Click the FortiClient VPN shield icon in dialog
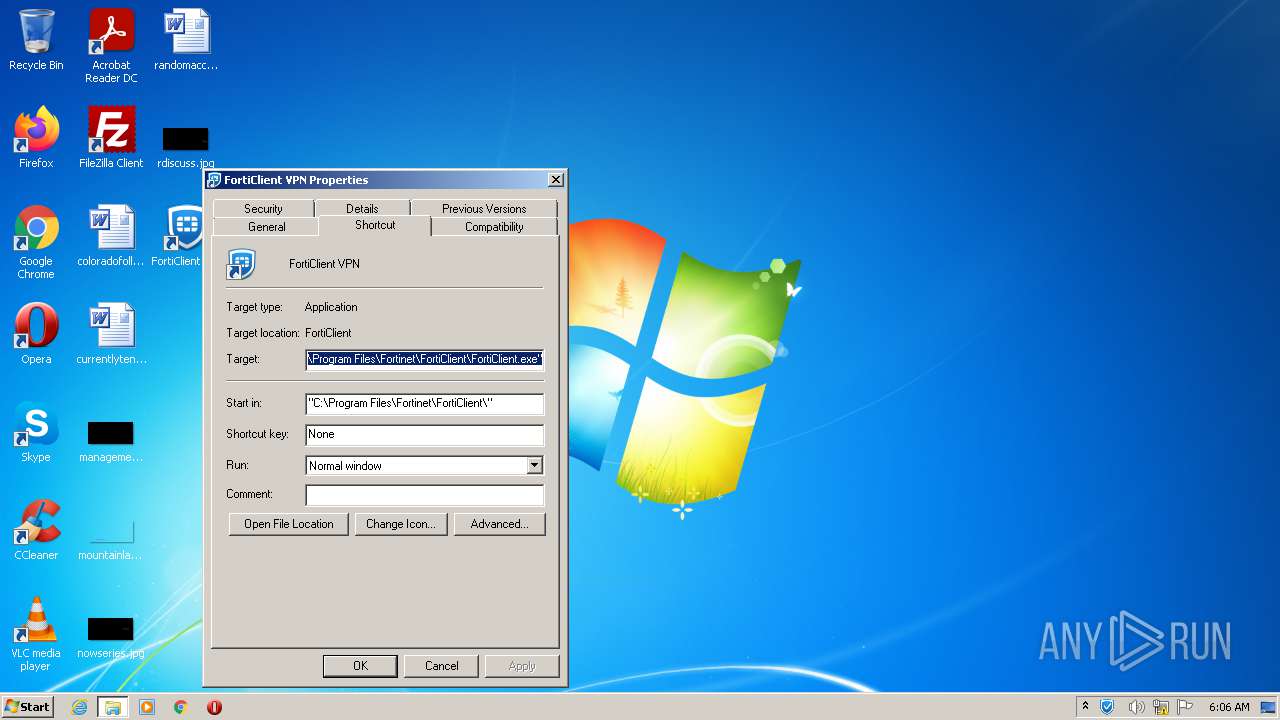The width and height of the screenshot is (1280, 720). pyautogui.click(x=241, y=264)
